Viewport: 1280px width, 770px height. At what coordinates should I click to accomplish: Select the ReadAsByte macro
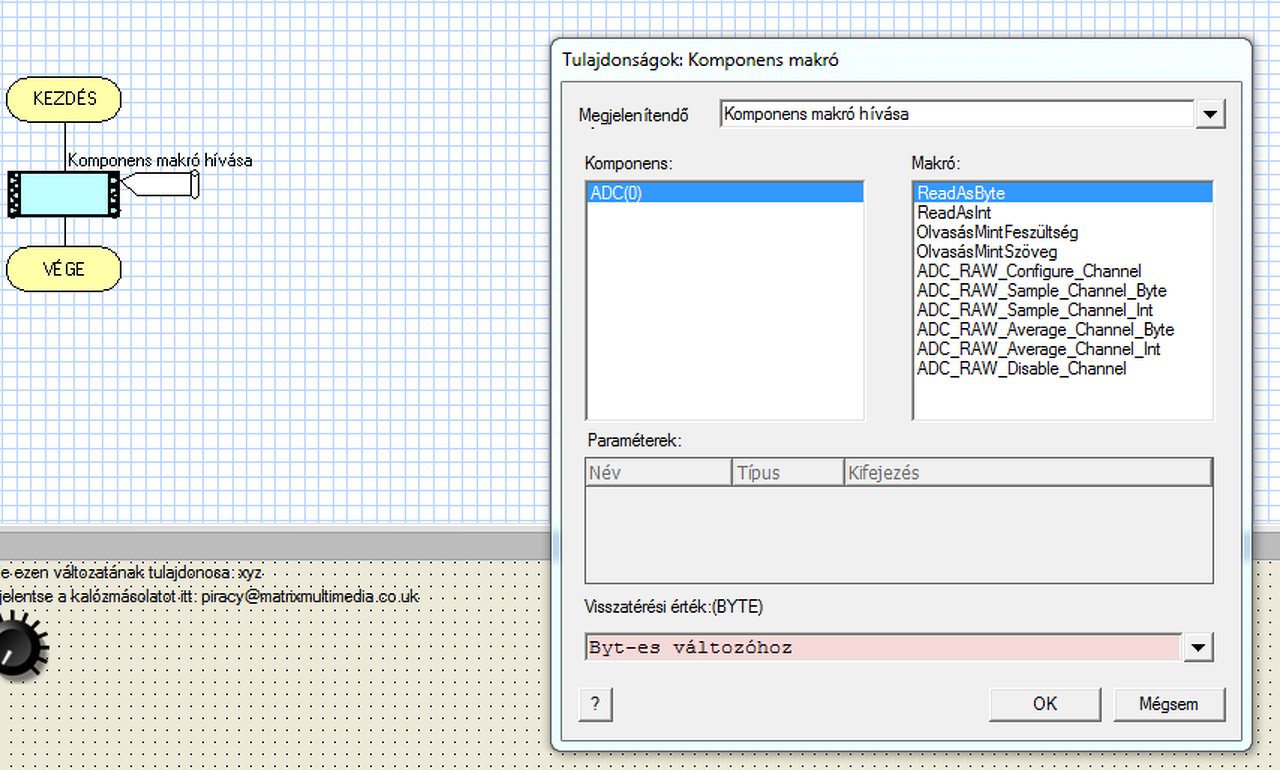point(1062,193)
